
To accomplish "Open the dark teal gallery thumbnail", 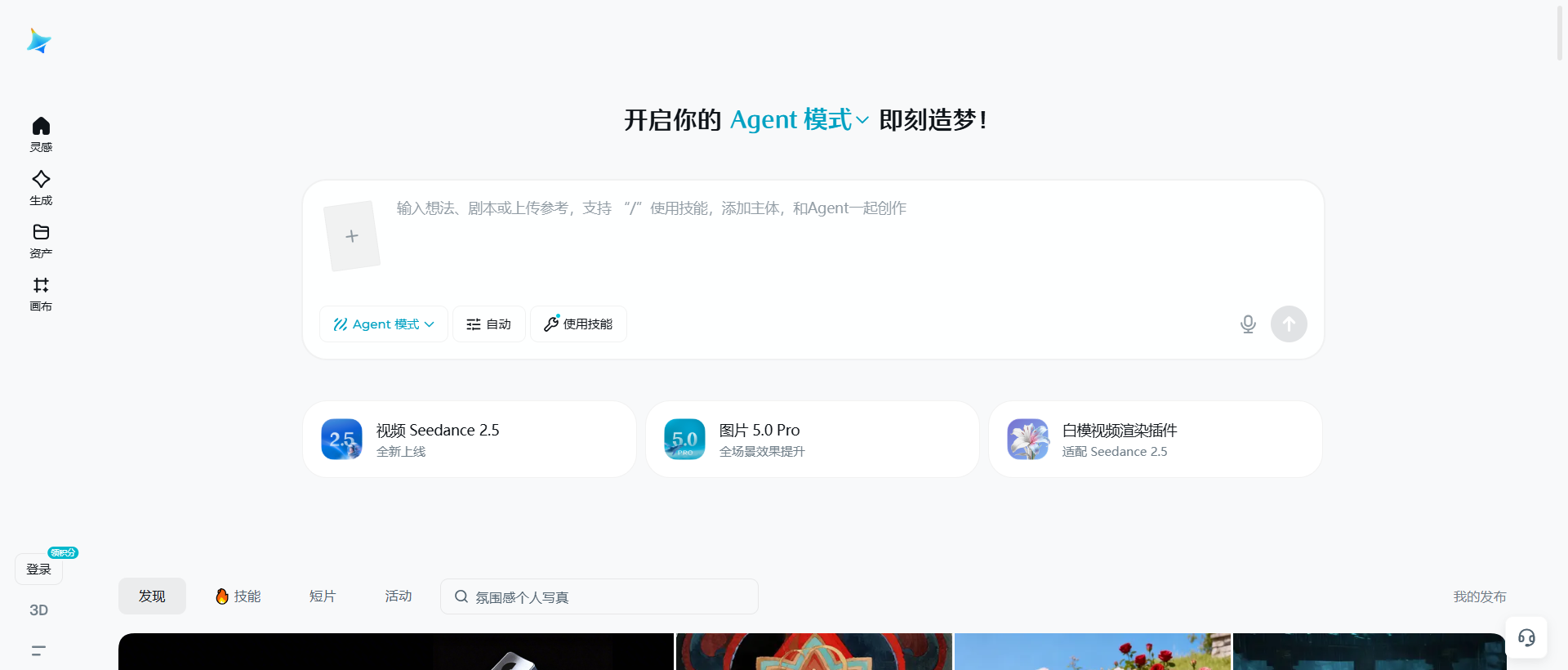I will 1370,652.
